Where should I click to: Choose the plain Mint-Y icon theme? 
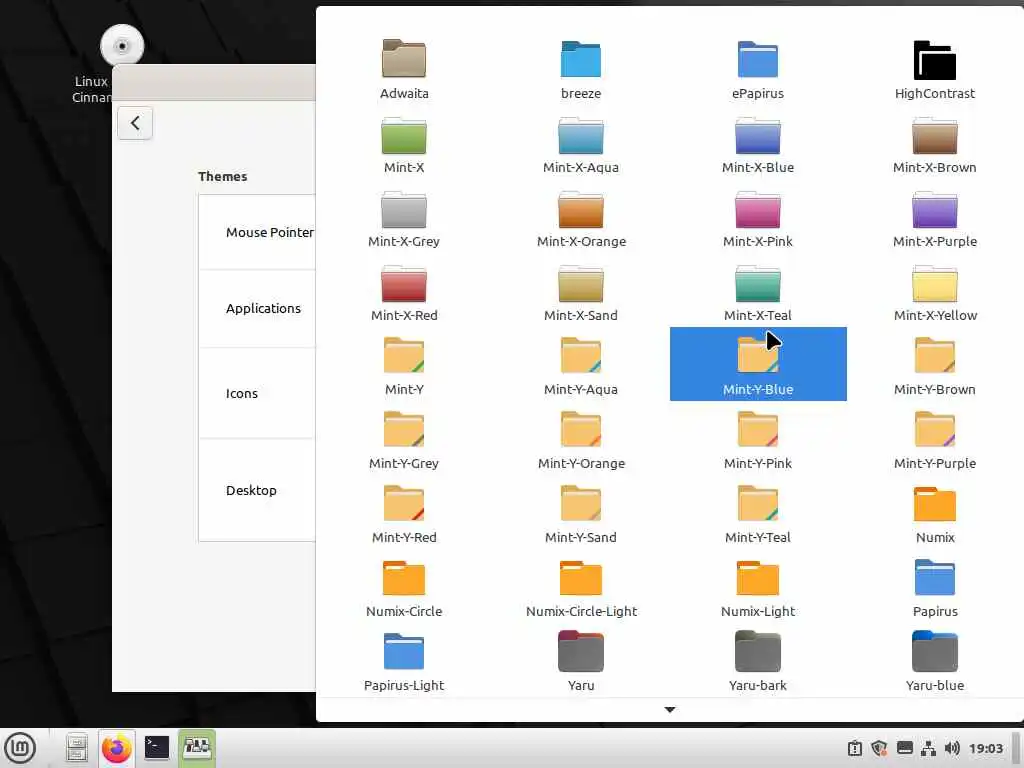pyautogui.click(x=404, y=364)
